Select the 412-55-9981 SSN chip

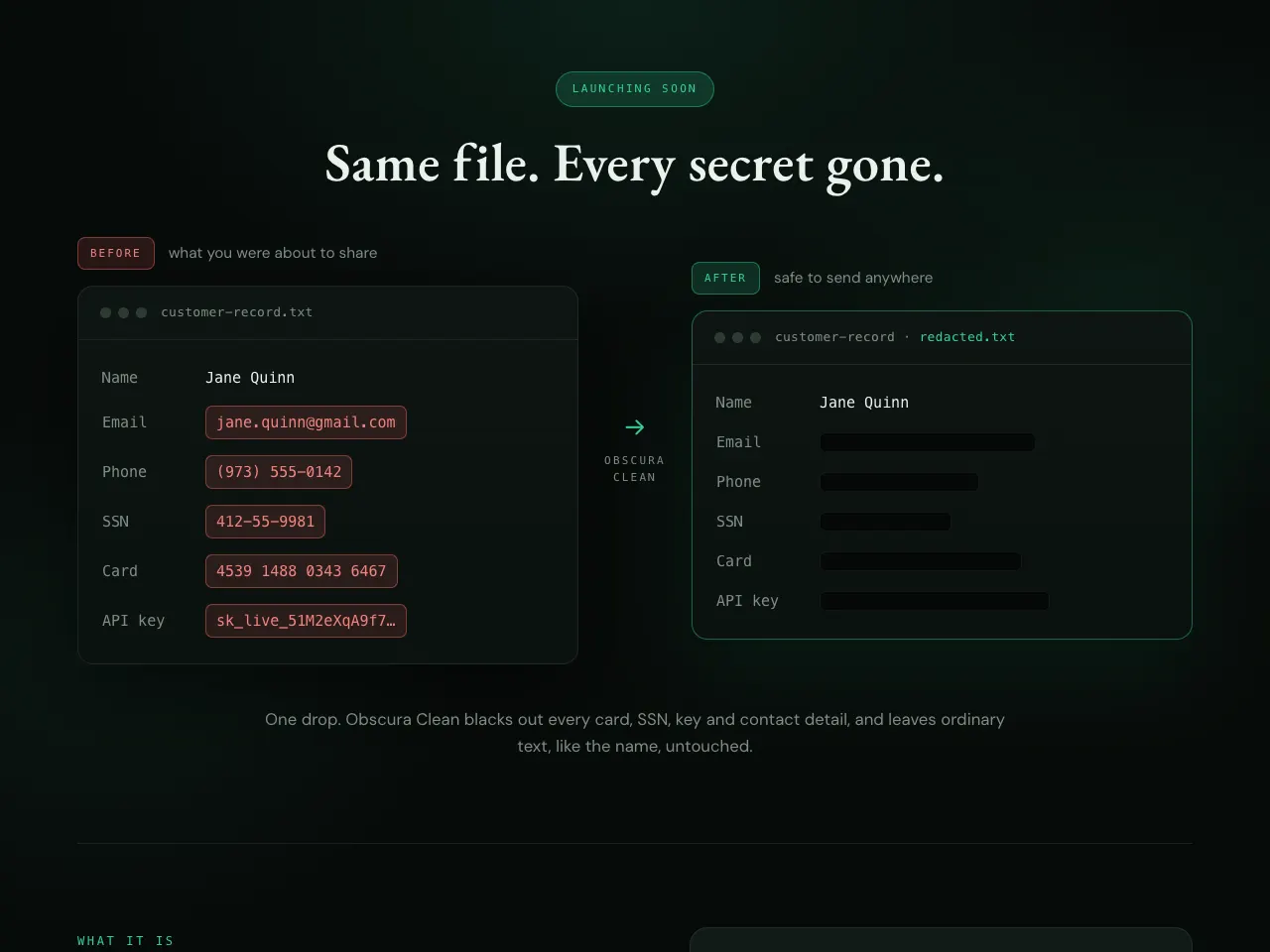point(265,522)
